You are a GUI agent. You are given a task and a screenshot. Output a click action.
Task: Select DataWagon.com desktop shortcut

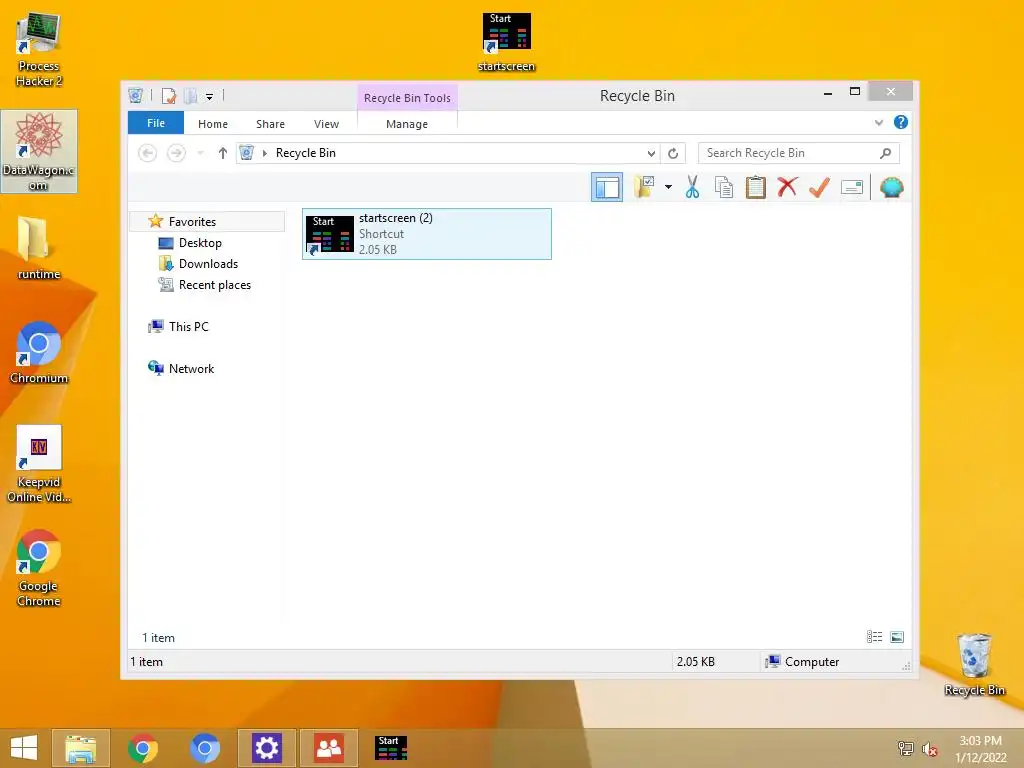tap(39, 152)
